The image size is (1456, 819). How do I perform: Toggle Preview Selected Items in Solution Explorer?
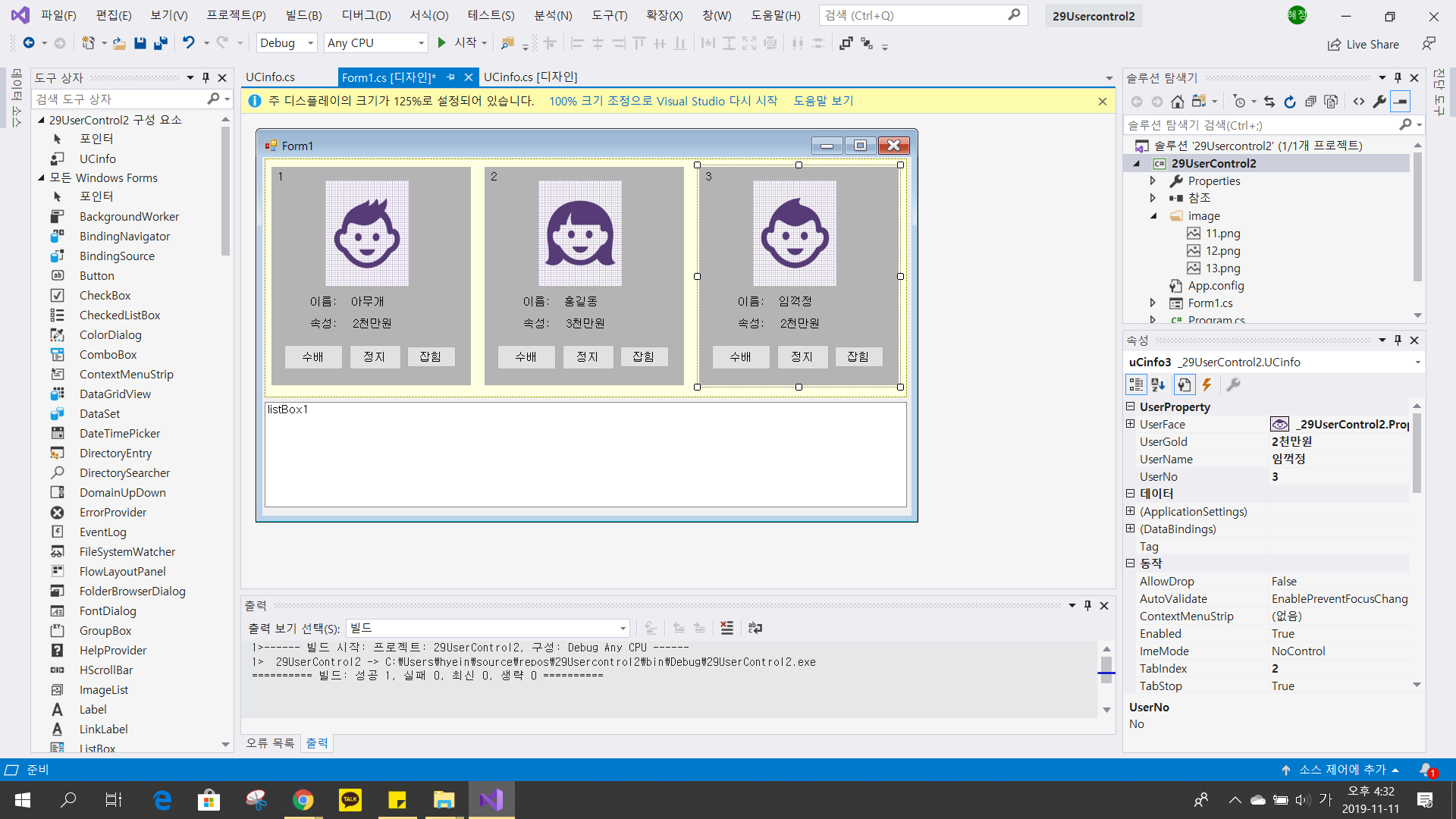[x=1401, y=101]
